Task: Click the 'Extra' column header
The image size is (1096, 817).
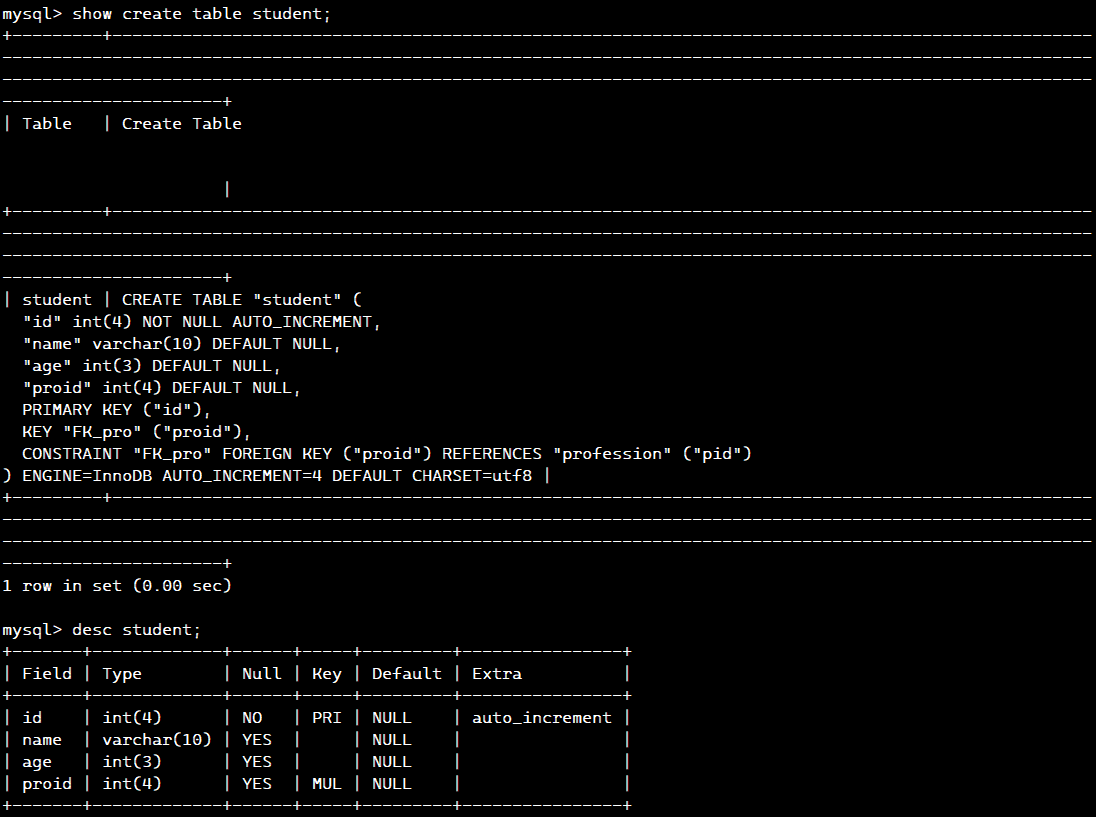Action: [x=496, y=674]
